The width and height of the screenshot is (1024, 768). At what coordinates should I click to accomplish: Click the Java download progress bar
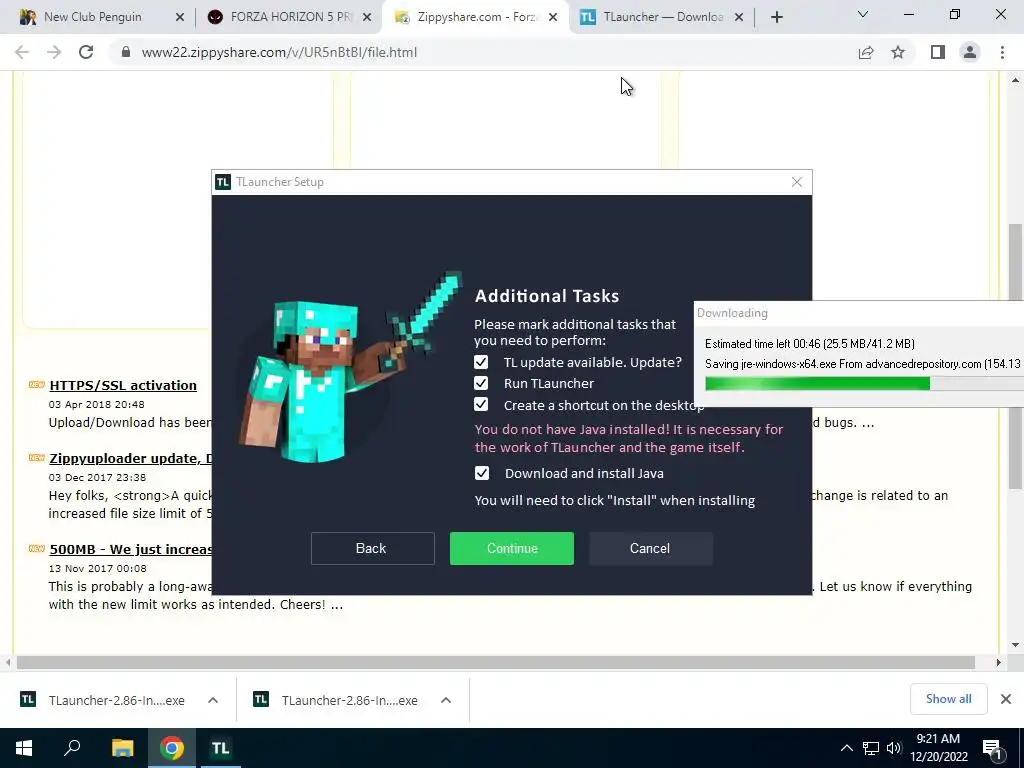click(864, 383)
